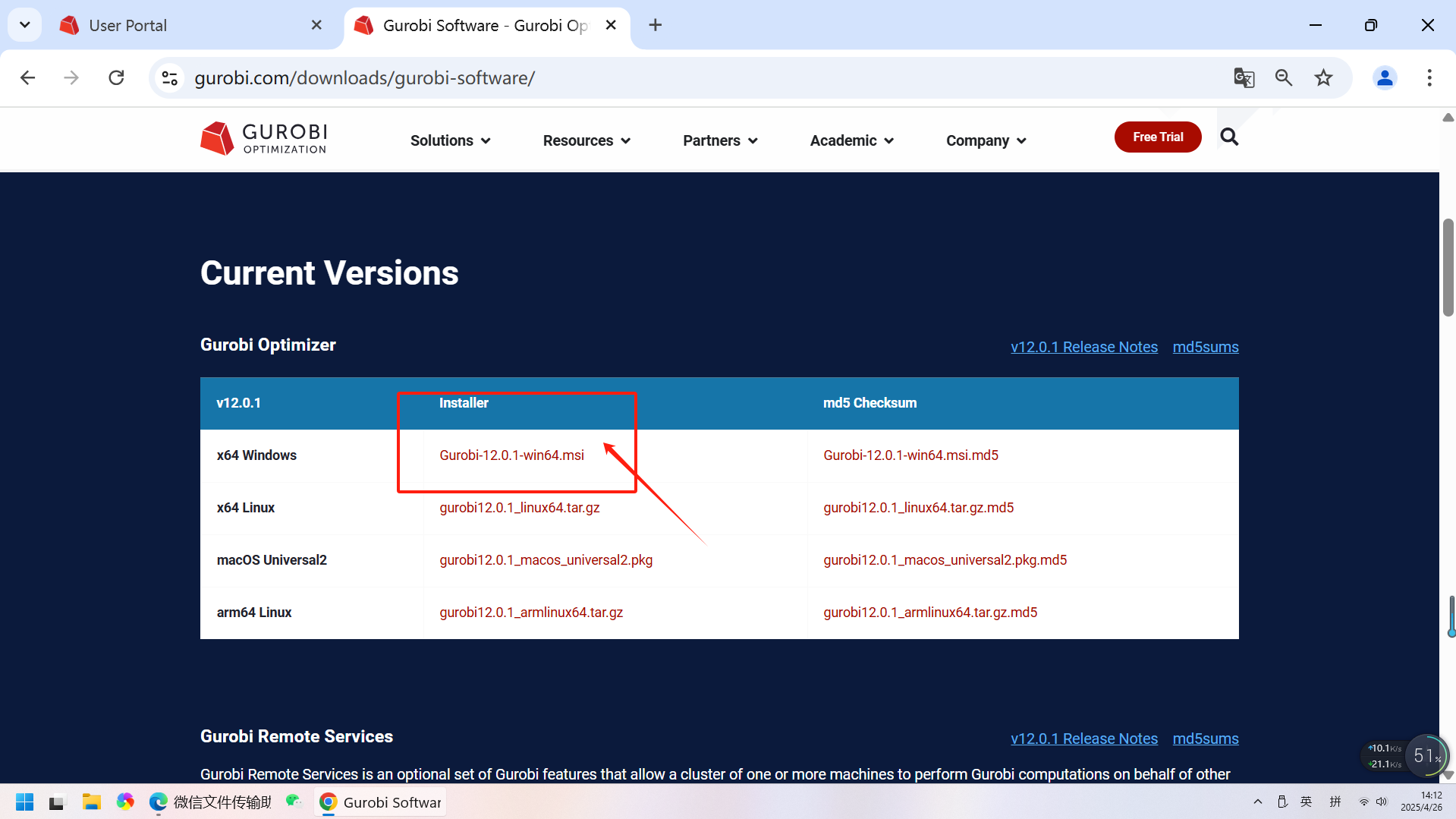1456x819 pixels.
Task: Select the Gurobi Software browser tab
Action: point(486,25)
